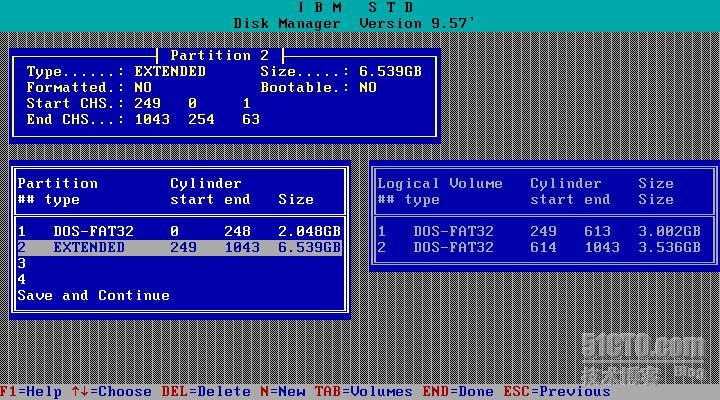The height and width of the screenshot is (400, 720).
Task: Click the Disk Manager Version 9.57 title
Action: tap(354, 23)
